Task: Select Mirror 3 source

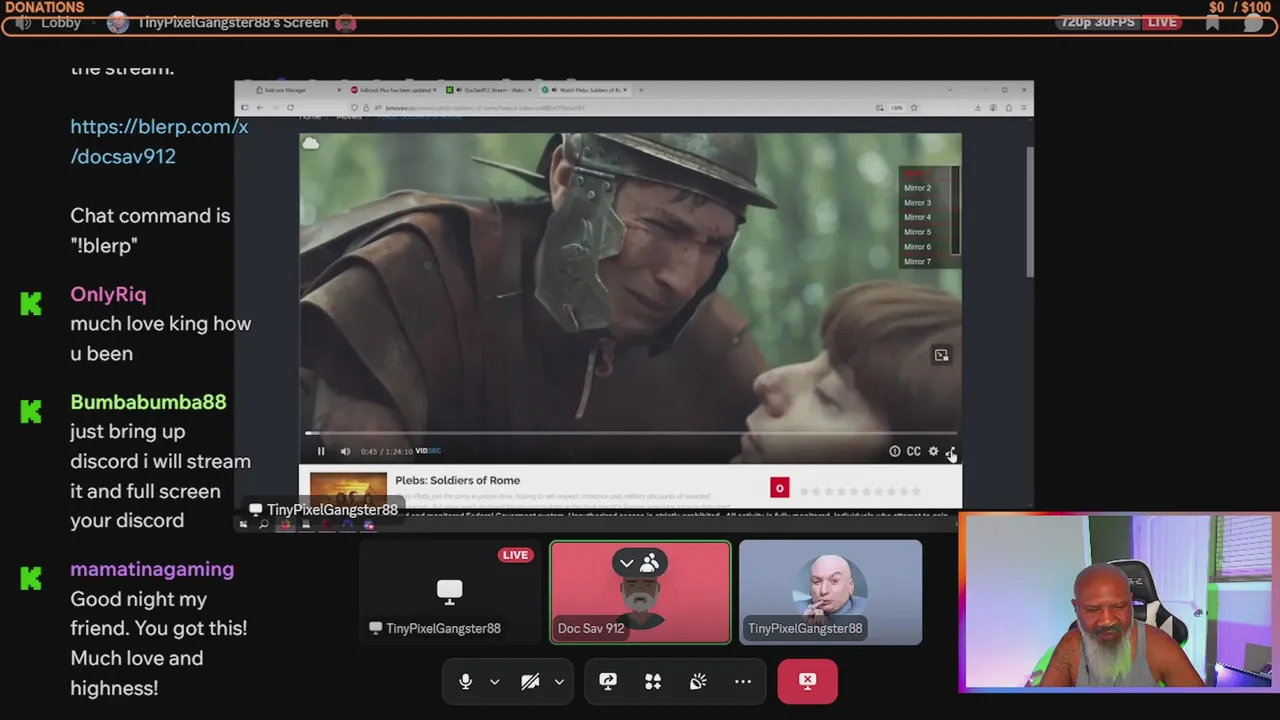Action: click(917, 203)
